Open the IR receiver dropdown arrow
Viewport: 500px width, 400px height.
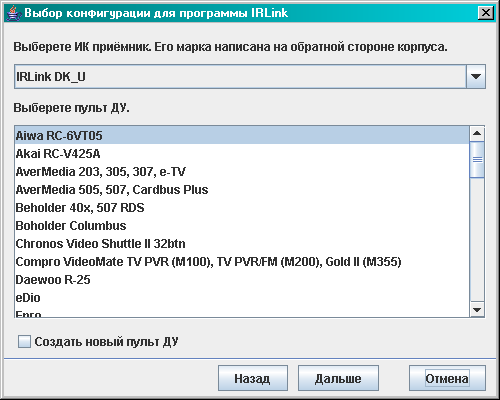click(x=476, y=77)
